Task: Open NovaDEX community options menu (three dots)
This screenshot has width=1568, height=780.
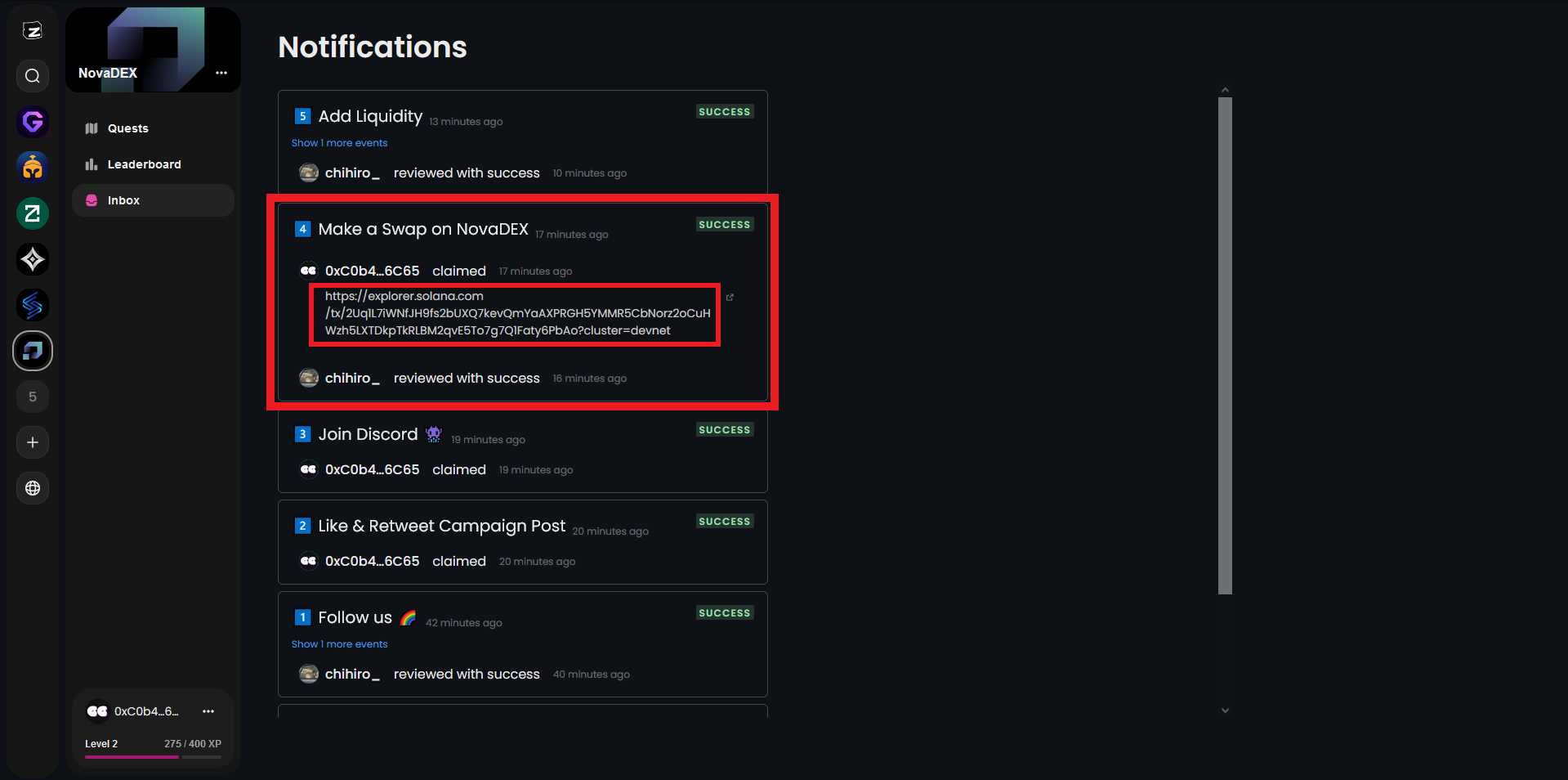Action: coord(221,73)
